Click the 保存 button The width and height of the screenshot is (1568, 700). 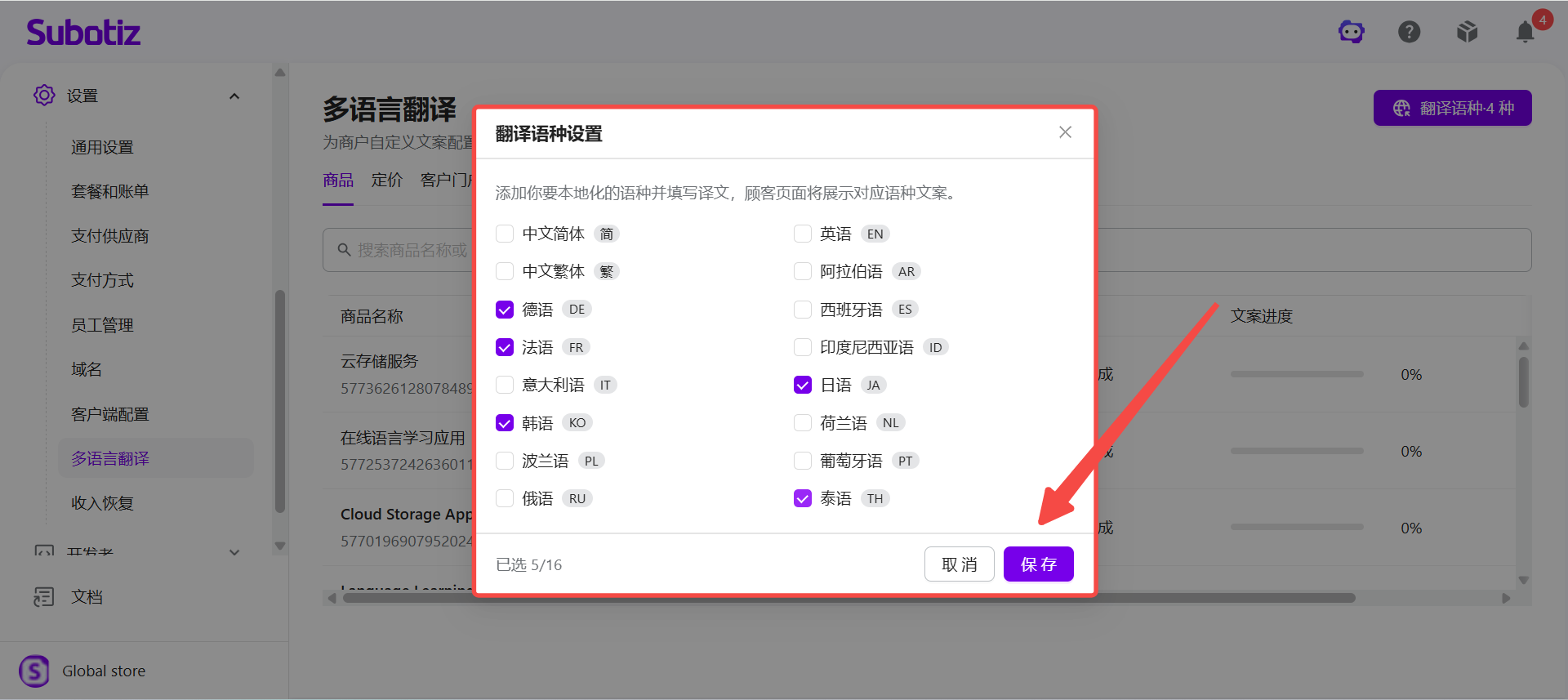click(1039, 564)
